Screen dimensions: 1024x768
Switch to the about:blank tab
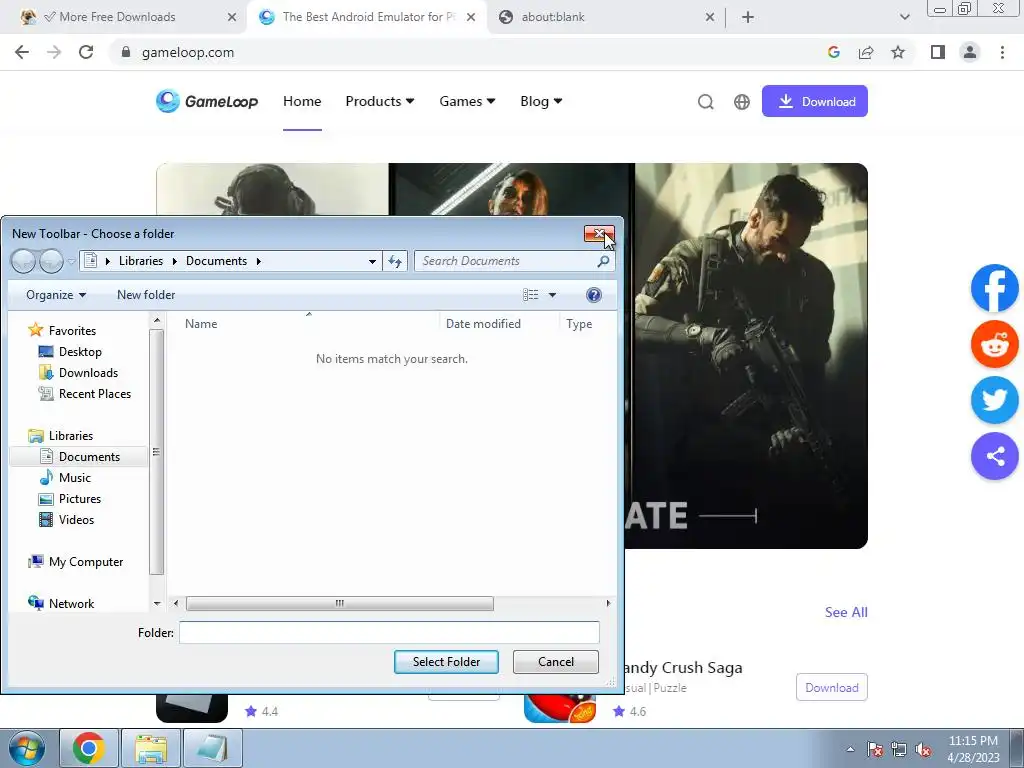[x=606, y=17]
